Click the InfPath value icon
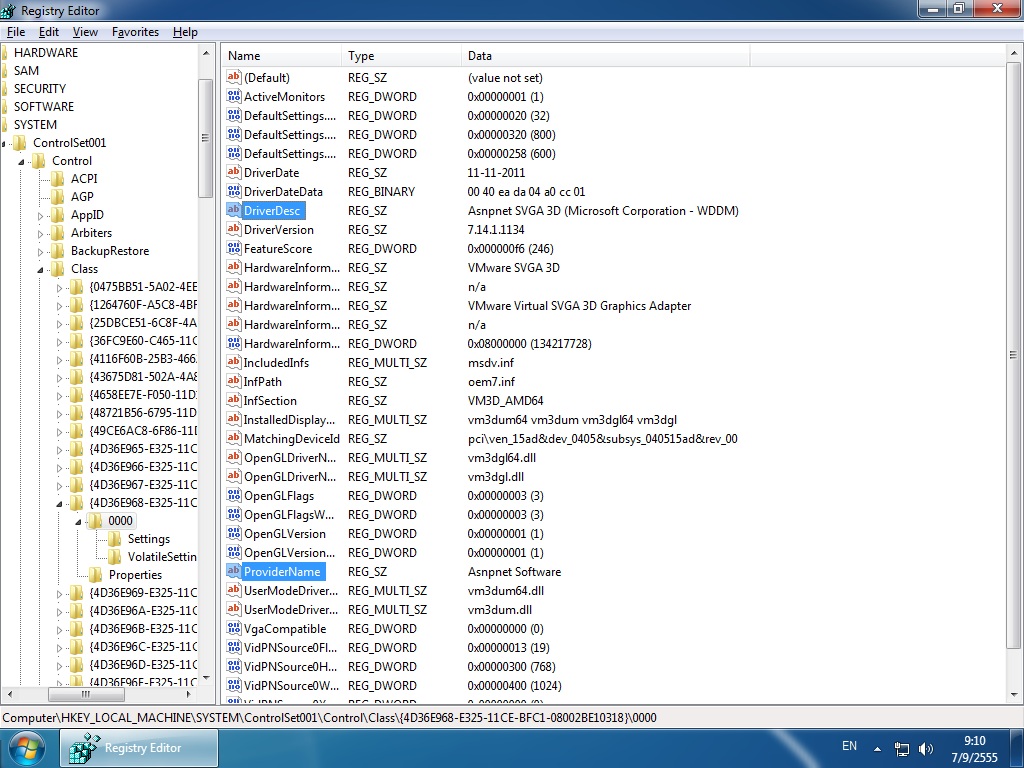Image resolution: width=1024 pixels, height=768 pixels. pyautogui.click(x=233, y=381)
